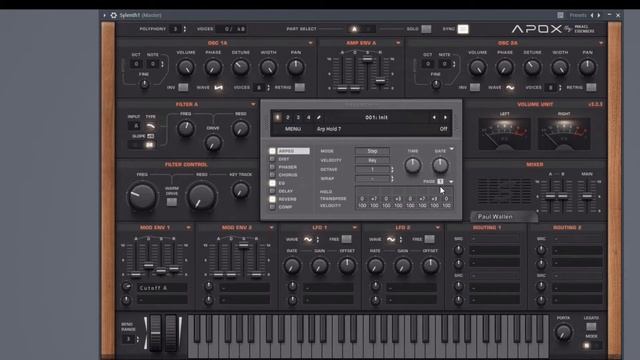
Task: Click the 001: Init preset name
Action: pos(376,118)
